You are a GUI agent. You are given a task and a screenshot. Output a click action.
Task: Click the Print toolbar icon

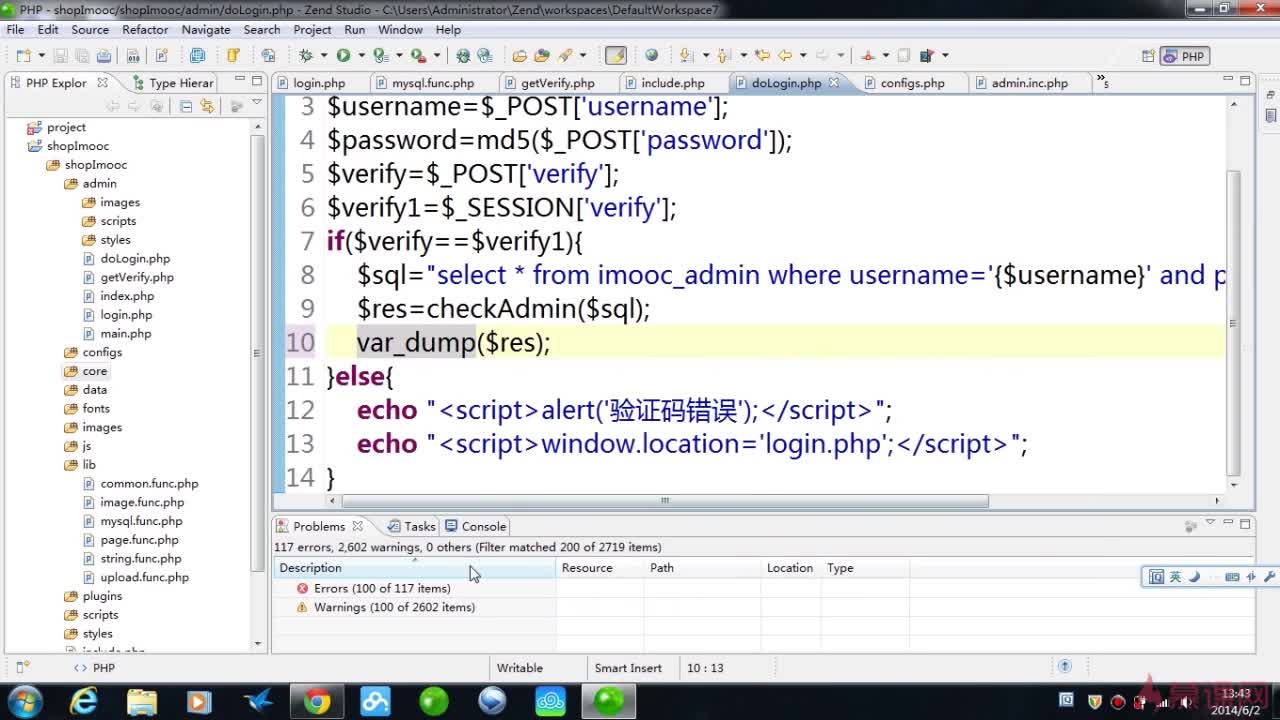104,56
